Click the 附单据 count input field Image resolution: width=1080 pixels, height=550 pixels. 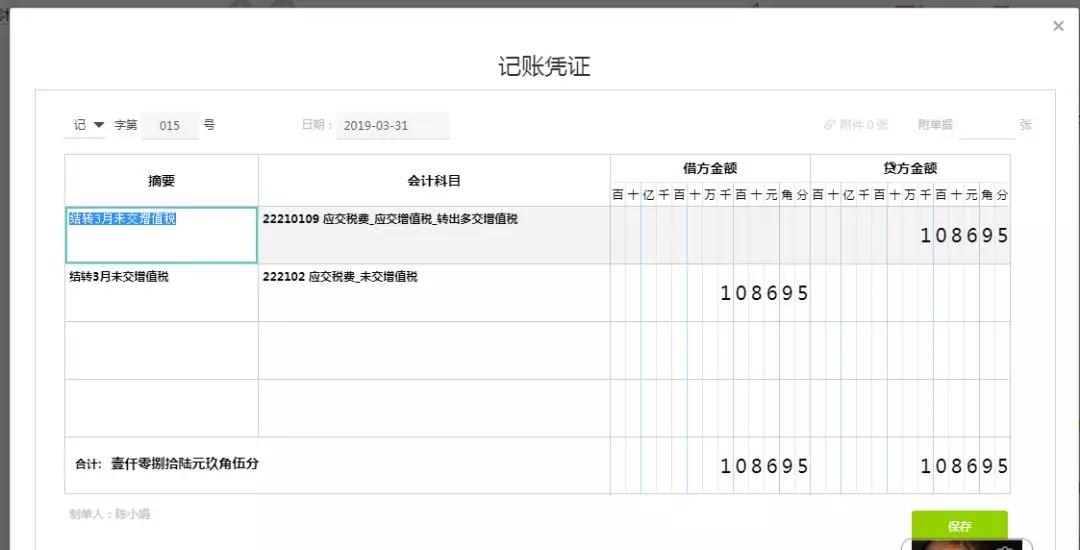(x=987, y=125)
